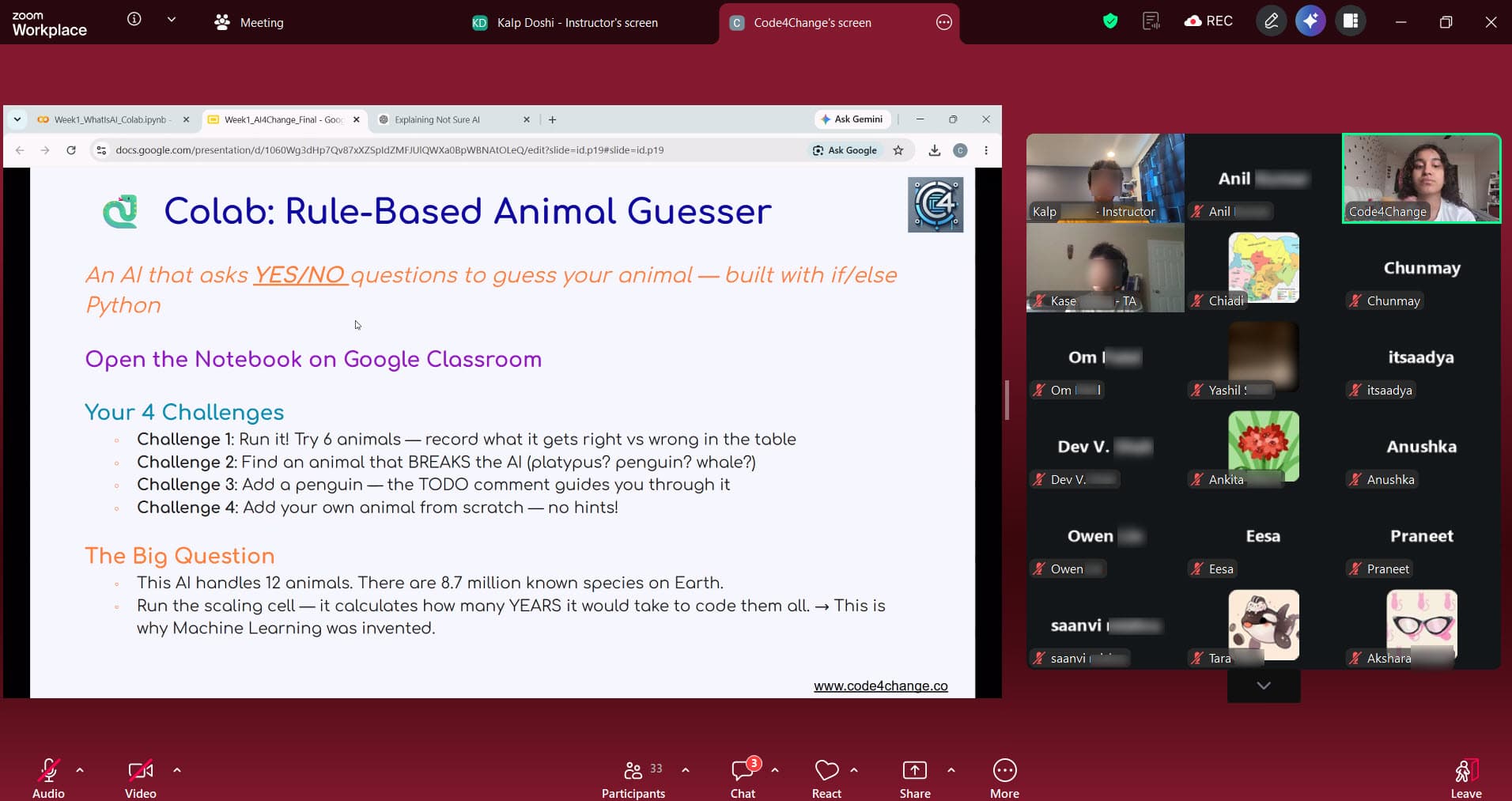The image size is (1512, 801).
Task: Open the browser tab search dropdown
Action: pos(17,119)
